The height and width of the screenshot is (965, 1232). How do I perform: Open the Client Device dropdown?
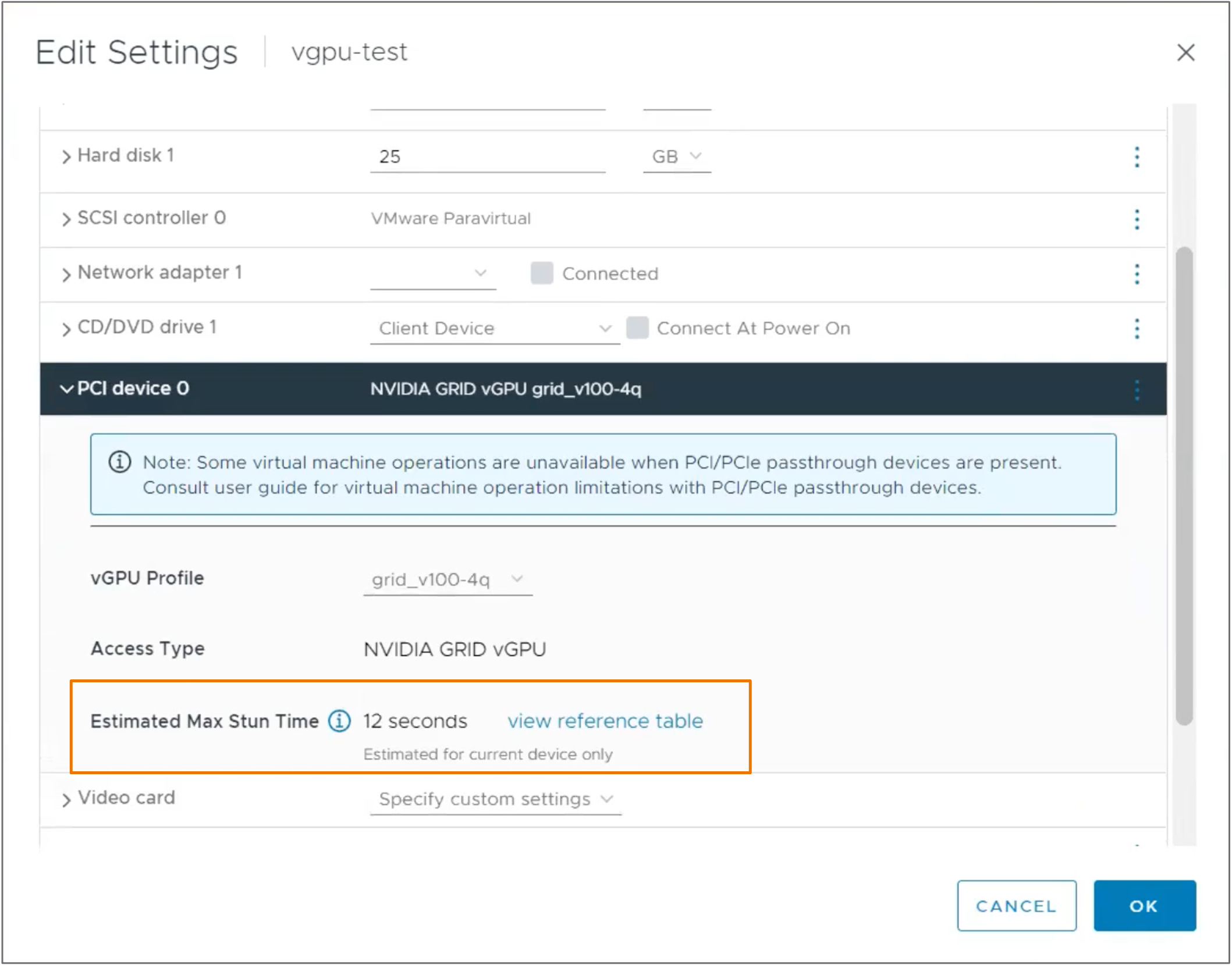(495, 329)
